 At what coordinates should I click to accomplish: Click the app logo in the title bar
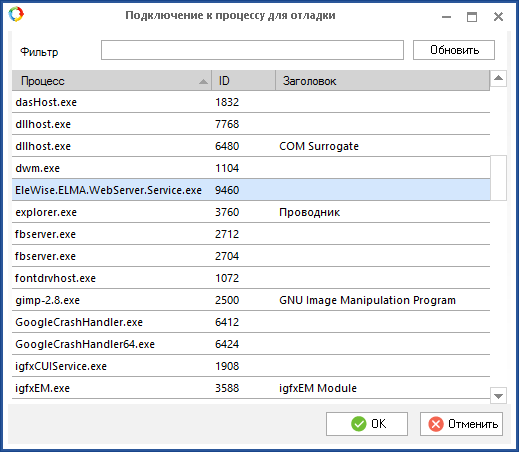click(x=16, y=15)
